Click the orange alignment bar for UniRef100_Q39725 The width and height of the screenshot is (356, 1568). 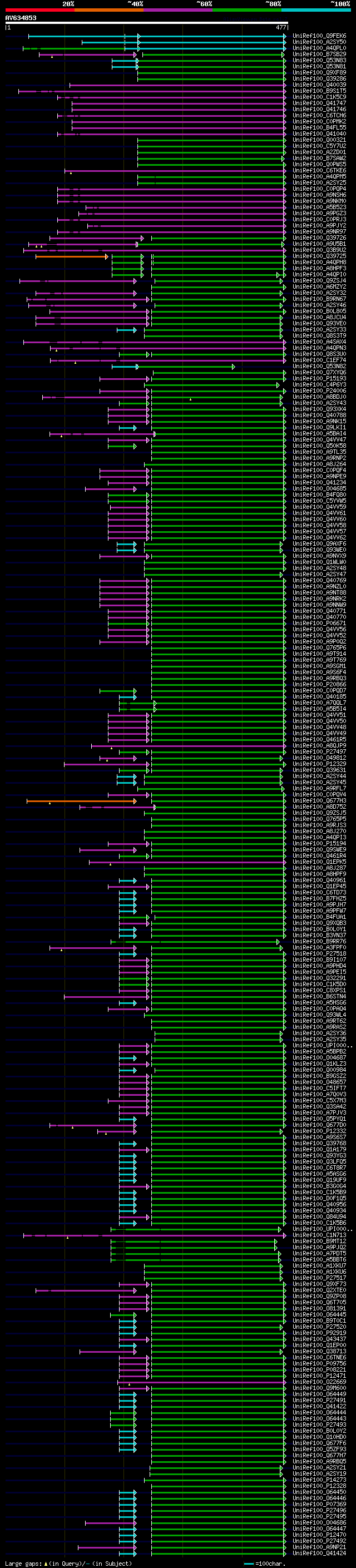tap(72, 257)
